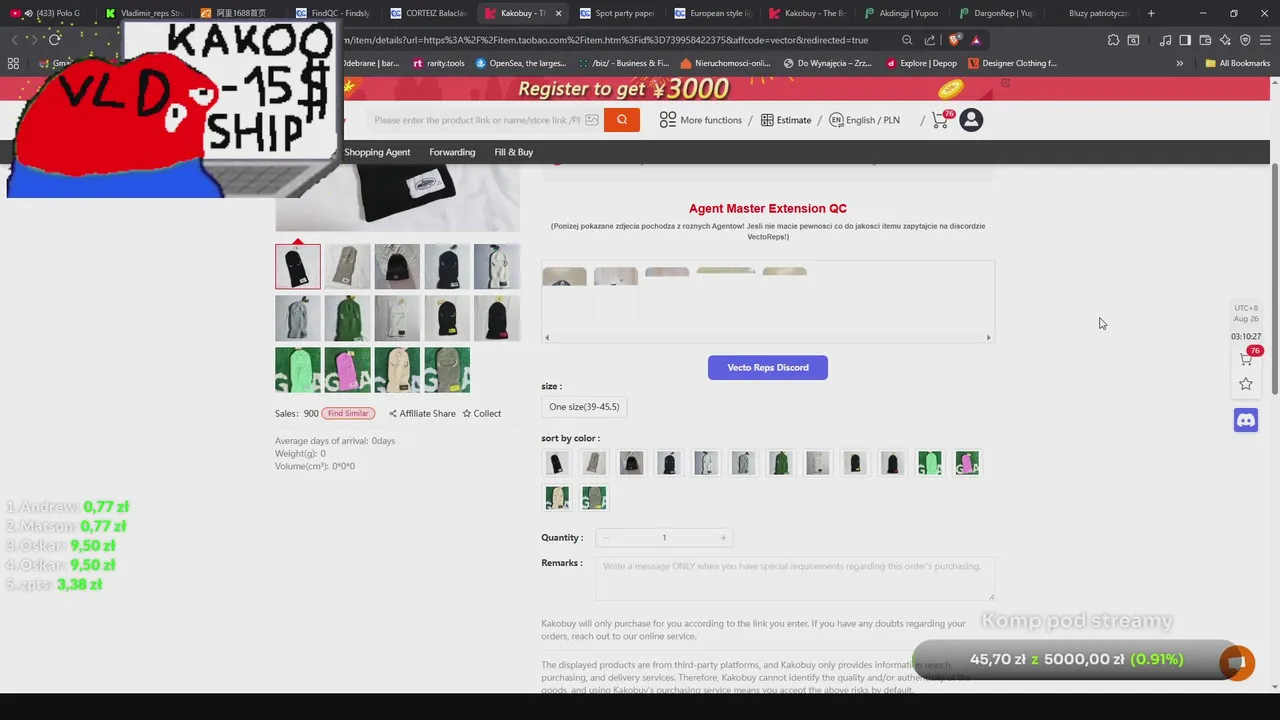Viewport: 1280px width, 720px height.
Task: Click the Register to get ¥3000 banner
Action: point(637,89)
